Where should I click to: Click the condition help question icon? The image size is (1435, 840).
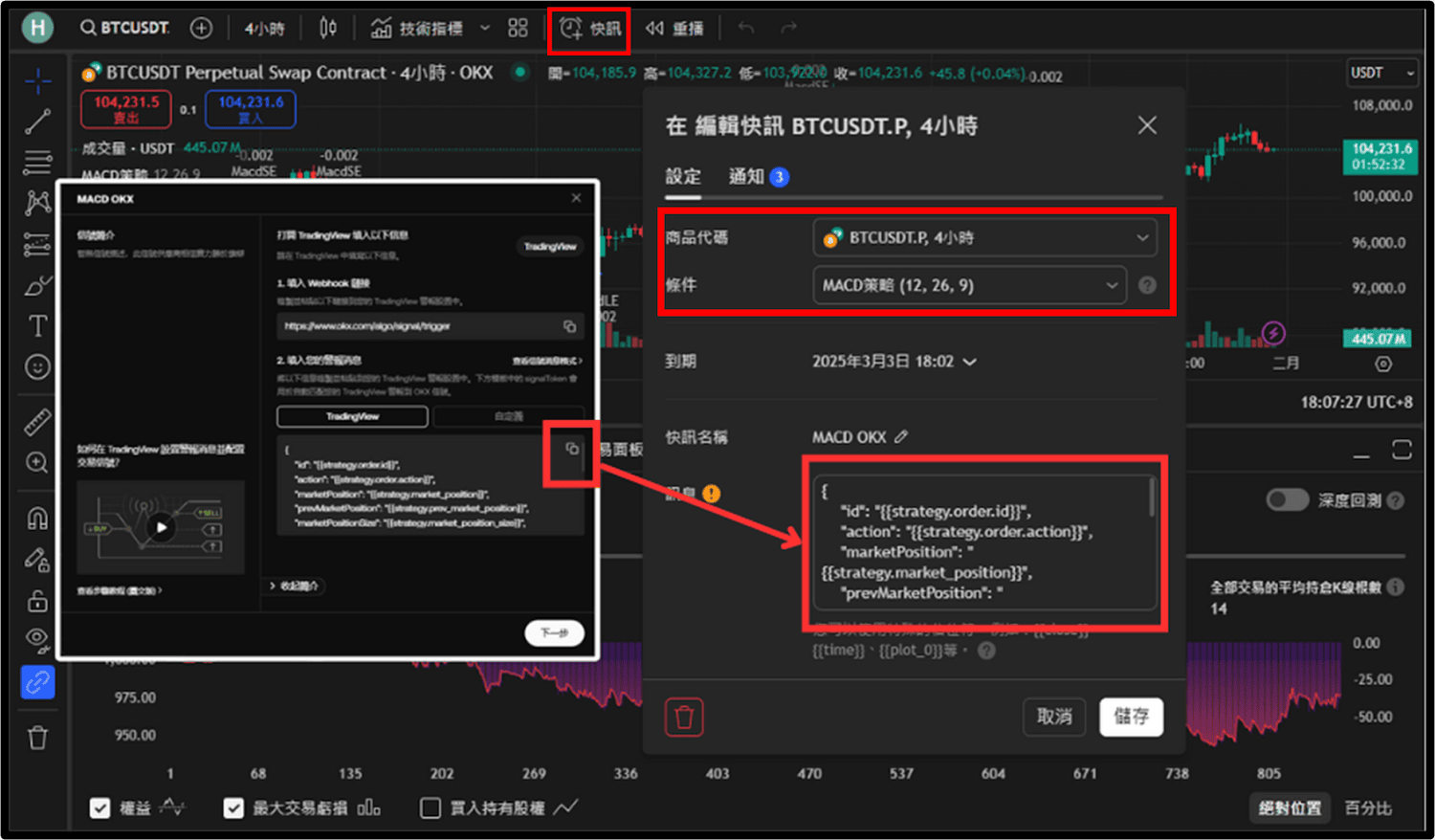pyautogui.click(x=1147, y=285)
